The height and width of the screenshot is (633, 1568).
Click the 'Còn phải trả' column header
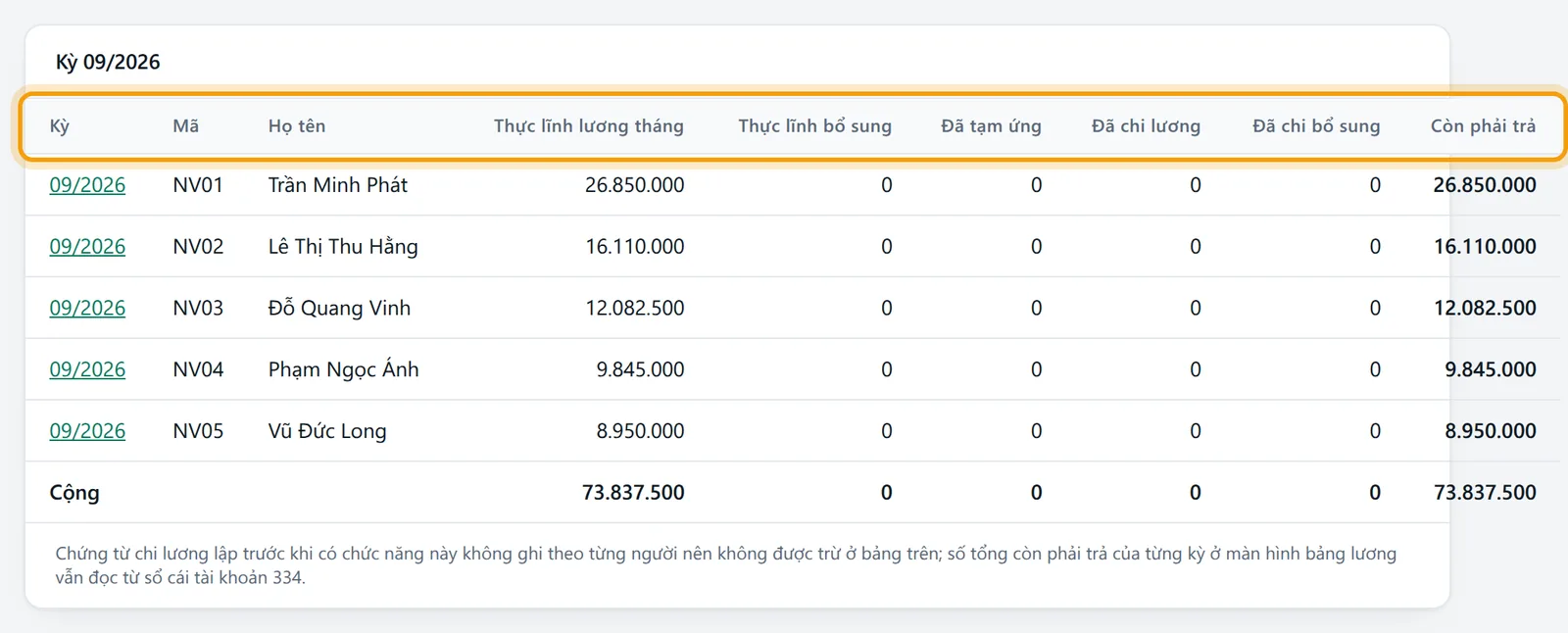(x=1484, y=126)
